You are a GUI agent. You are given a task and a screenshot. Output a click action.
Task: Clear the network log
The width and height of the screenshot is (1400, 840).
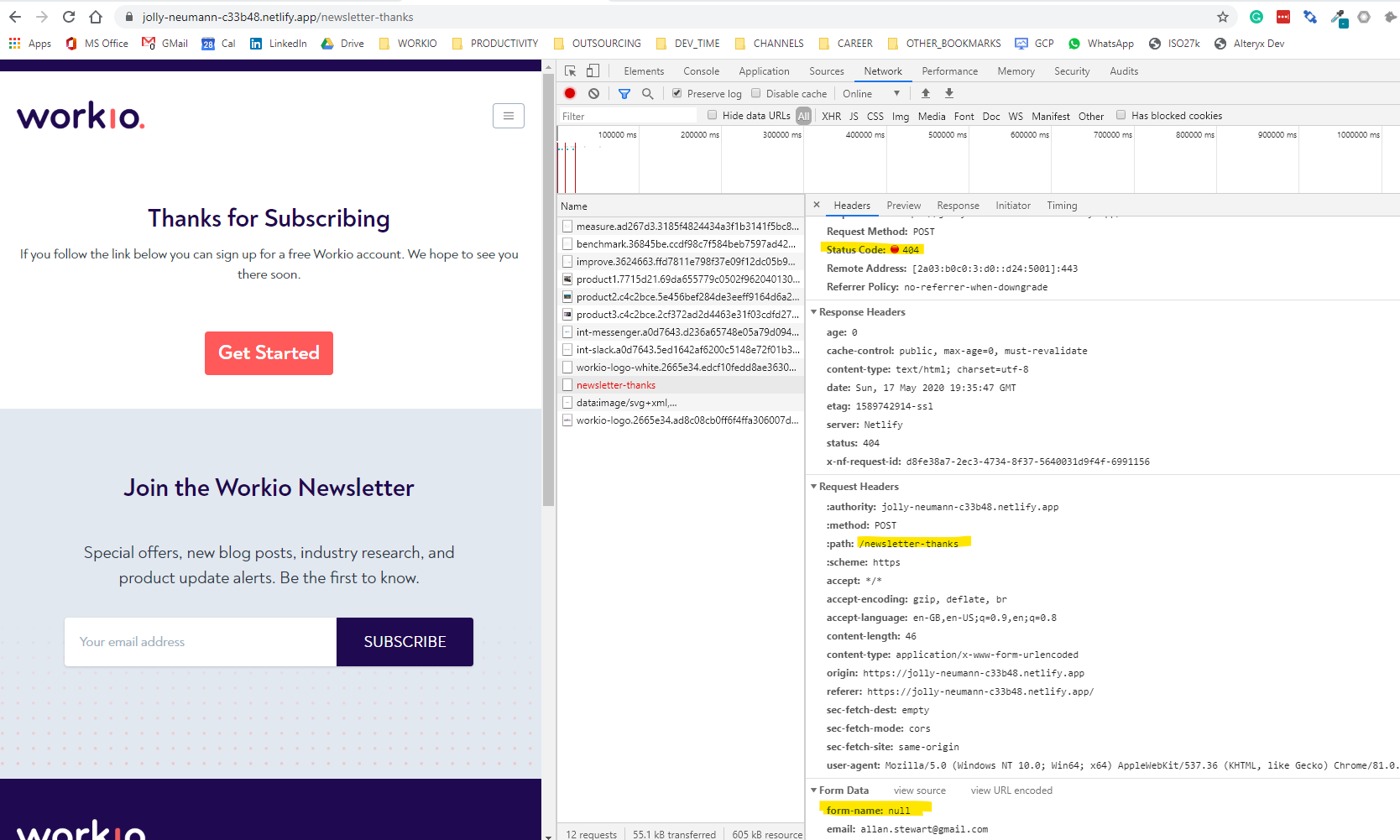coord(593,93)
